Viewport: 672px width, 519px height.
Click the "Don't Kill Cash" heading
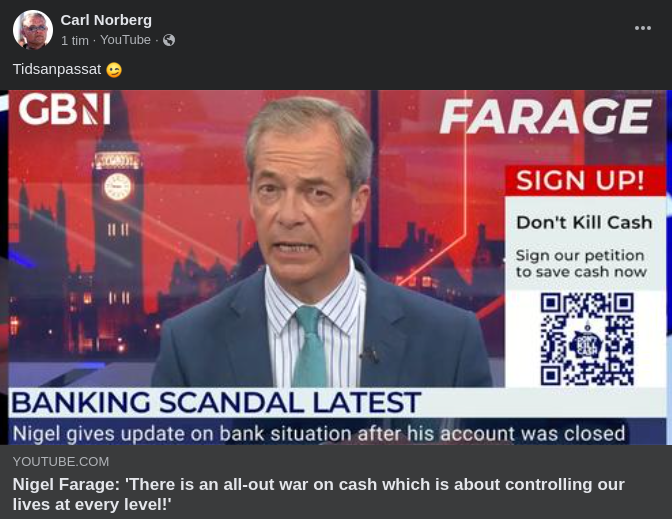pyautogui.click(x=584, y=222)
